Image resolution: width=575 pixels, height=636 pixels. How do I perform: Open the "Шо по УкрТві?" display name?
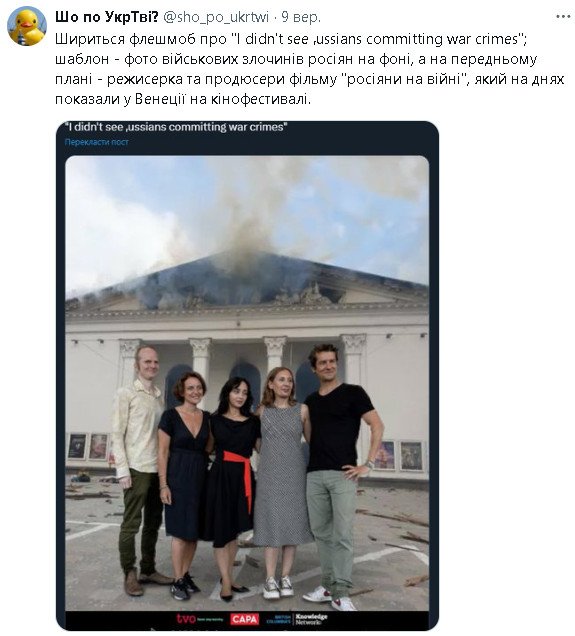pos(107,17)
